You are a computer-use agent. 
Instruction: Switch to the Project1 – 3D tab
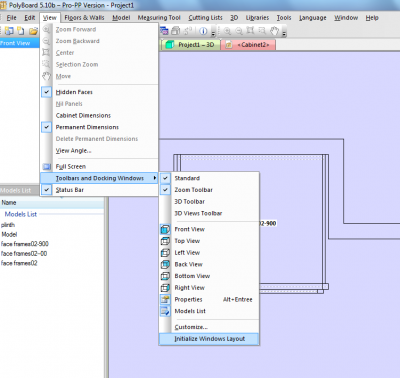[191, 45]
